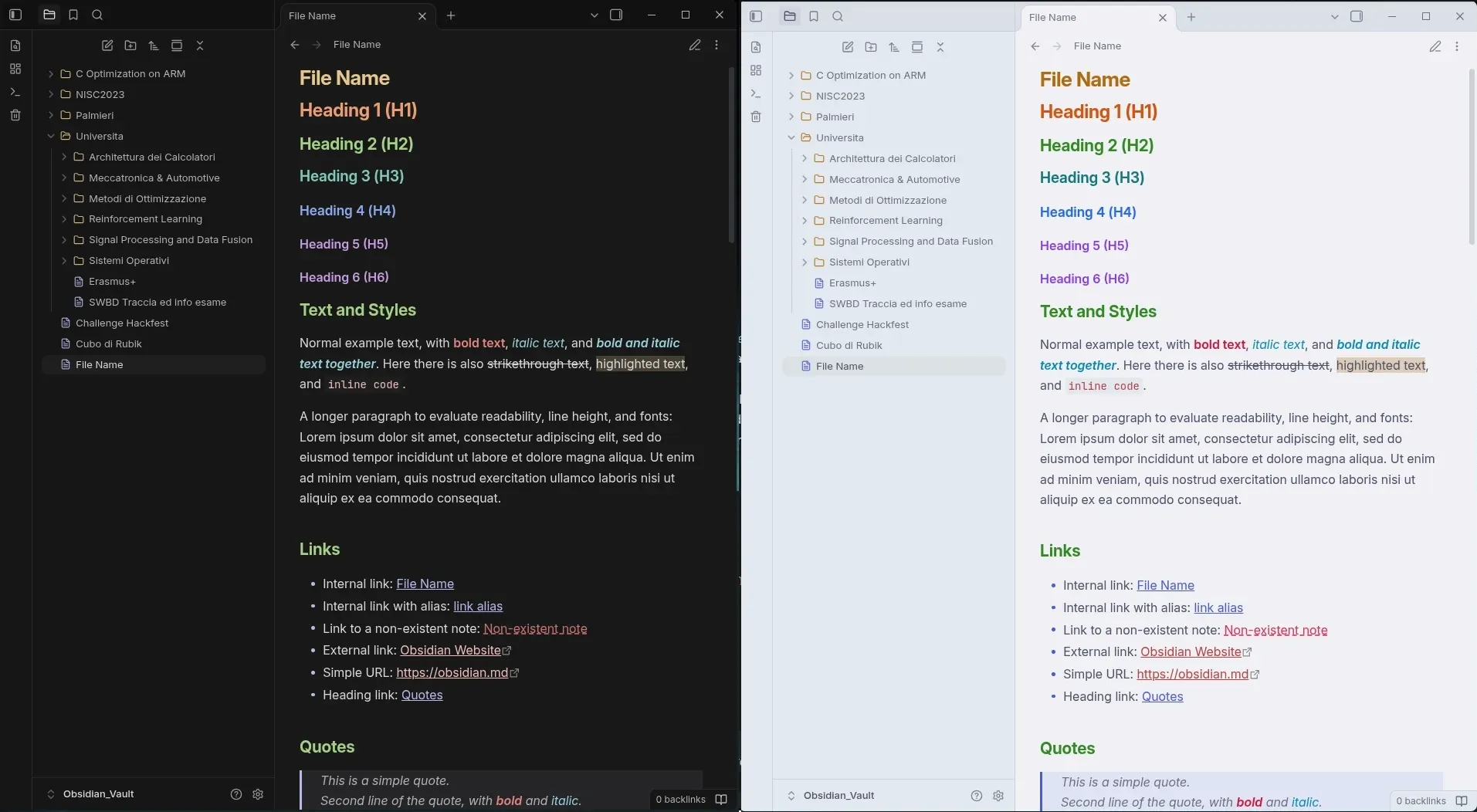Click new folder icon in light window
The height and width of the screenshot is (812, 1477).
(x=871, y=47)
